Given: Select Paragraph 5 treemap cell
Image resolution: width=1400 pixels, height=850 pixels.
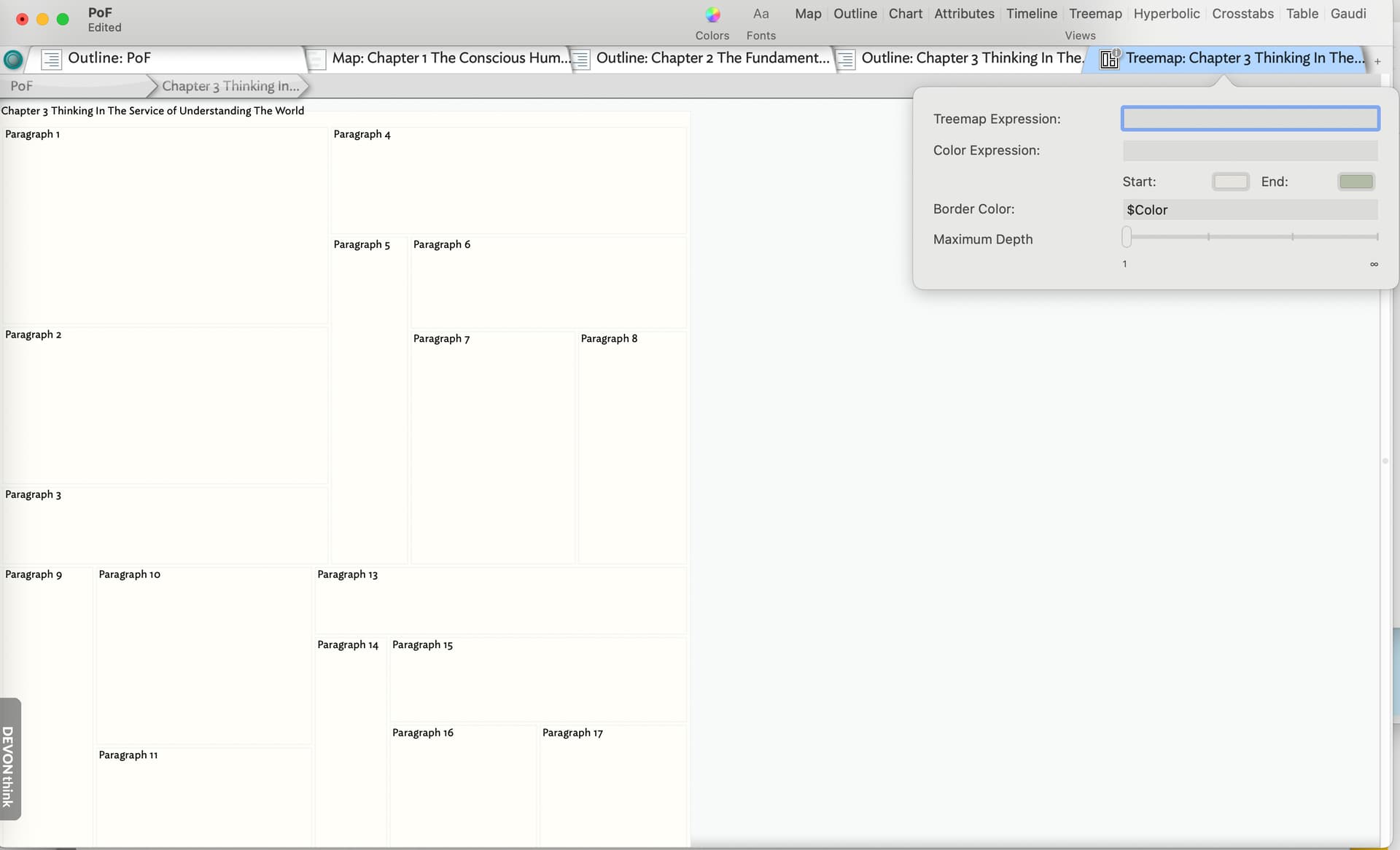Looking at the screenshot, I should pyautogui.click(x=369, y=400).
